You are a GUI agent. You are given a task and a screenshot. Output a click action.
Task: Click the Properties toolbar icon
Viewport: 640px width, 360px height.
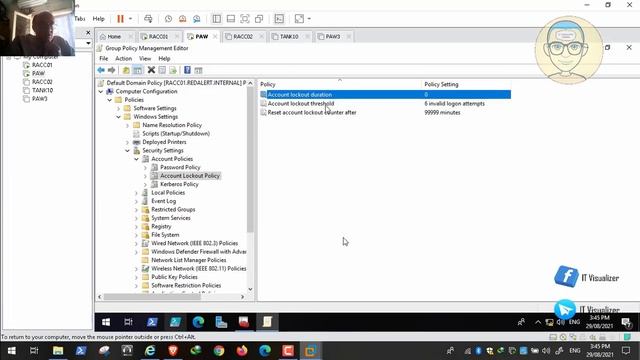[x=162, y=70]
